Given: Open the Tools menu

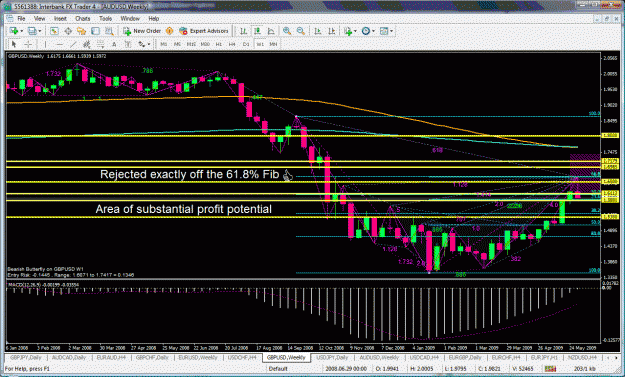Looking at the screenshot, I should 106,18.
